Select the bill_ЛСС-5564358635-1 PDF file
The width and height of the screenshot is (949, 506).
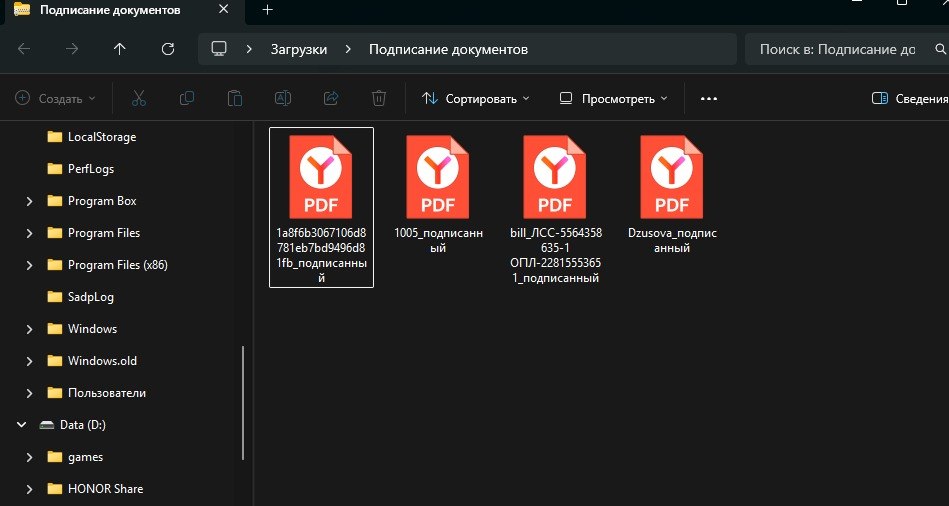[555, 209]
